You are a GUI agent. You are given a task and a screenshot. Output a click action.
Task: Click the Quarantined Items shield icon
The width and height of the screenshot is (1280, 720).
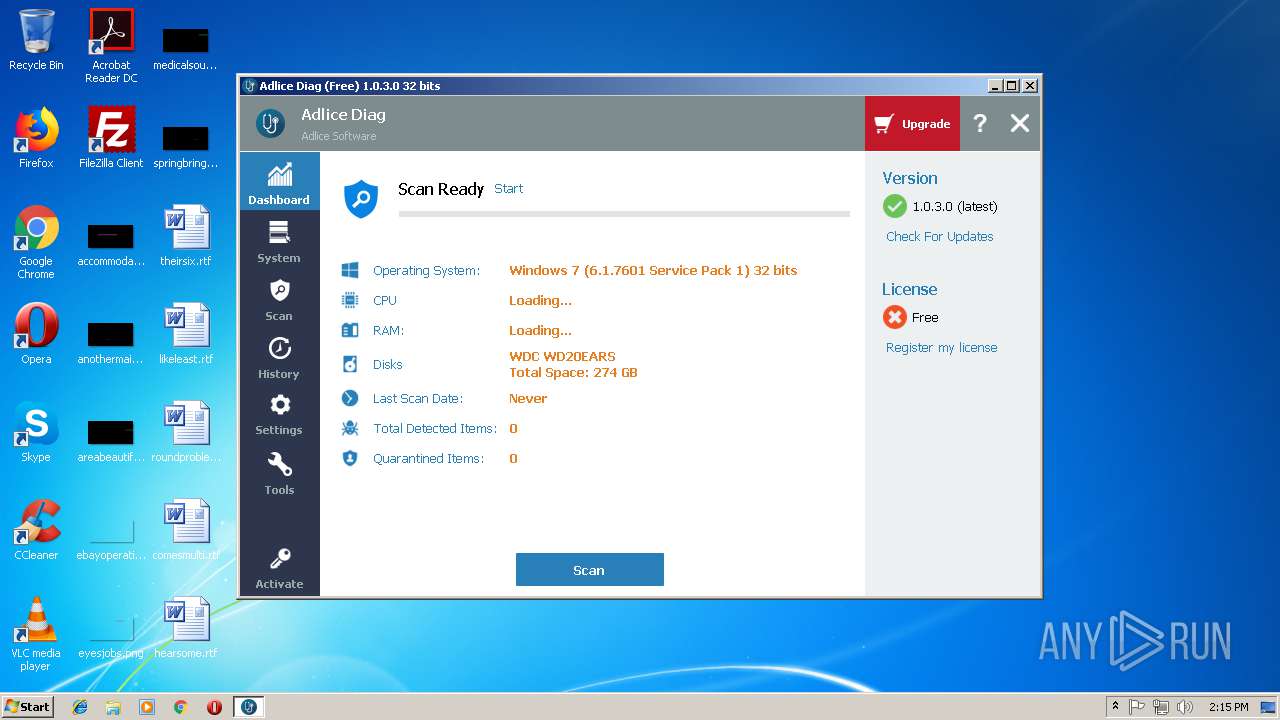tap(350, 458)
